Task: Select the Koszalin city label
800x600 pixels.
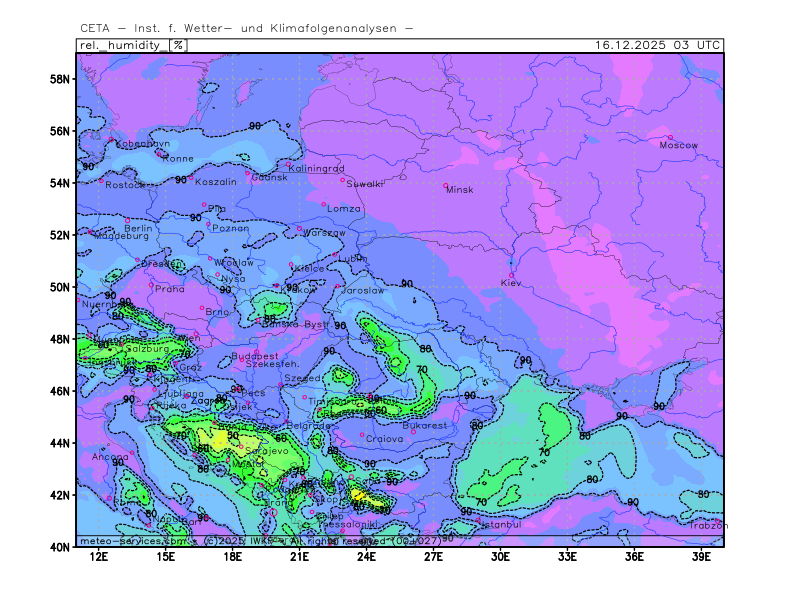Action: pyautogui.click(x=216, y=182)
